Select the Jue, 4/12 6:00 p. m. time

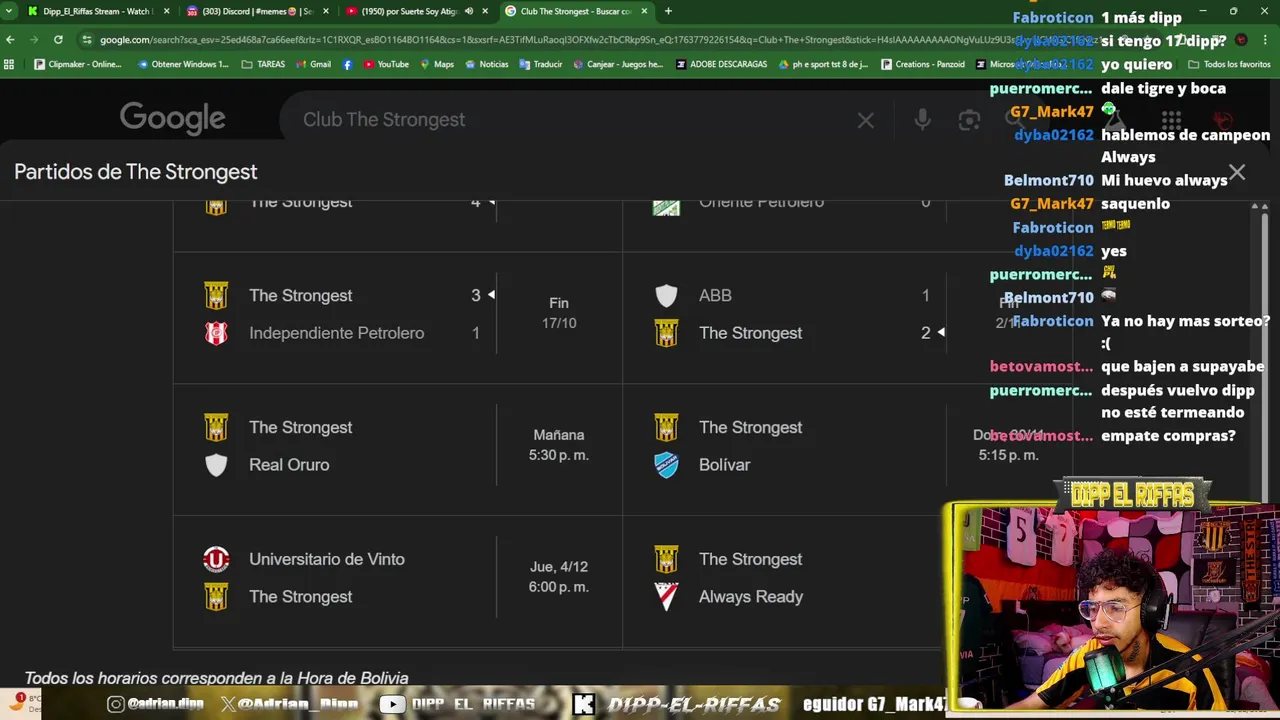559,577
